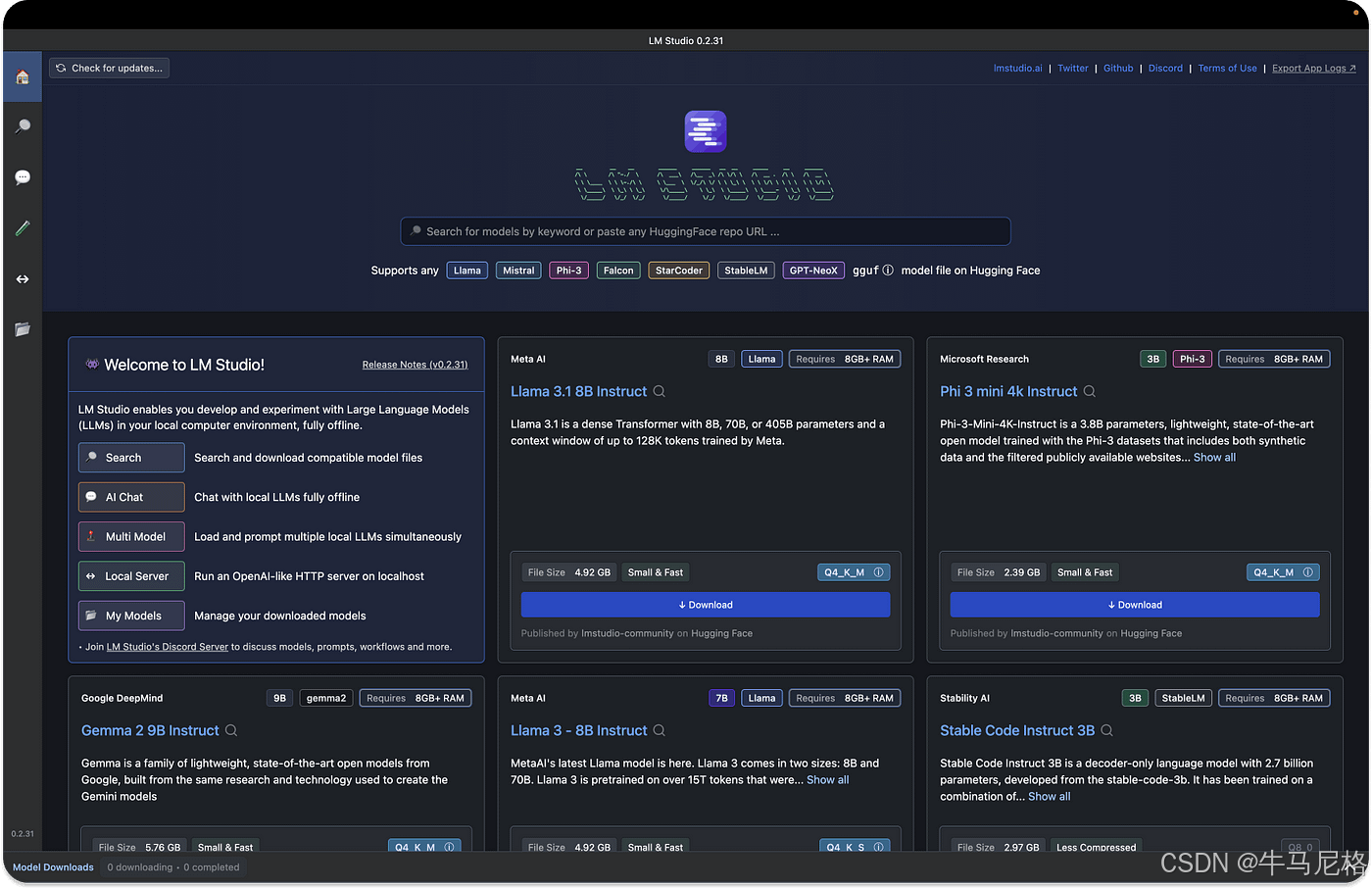The image size is (1372, 889).
Task: Open Terms of Use link
Action: tap(1227, 69)
